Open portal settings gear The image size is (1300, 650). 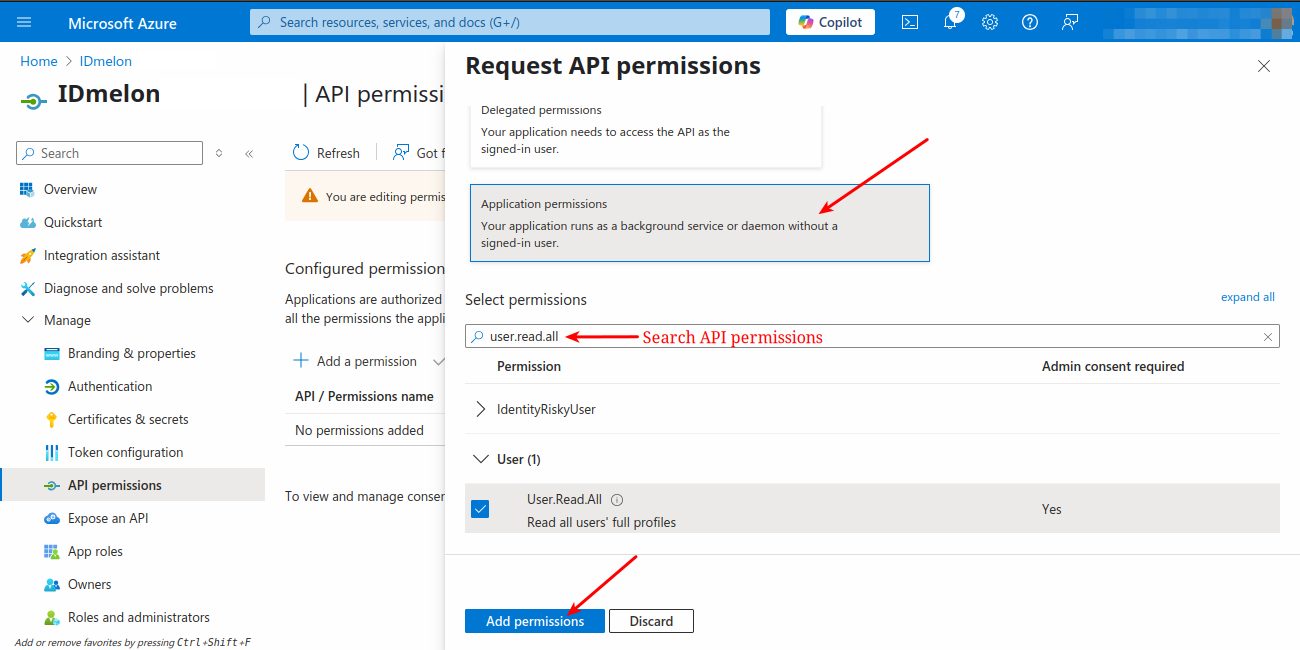[990, 22]
